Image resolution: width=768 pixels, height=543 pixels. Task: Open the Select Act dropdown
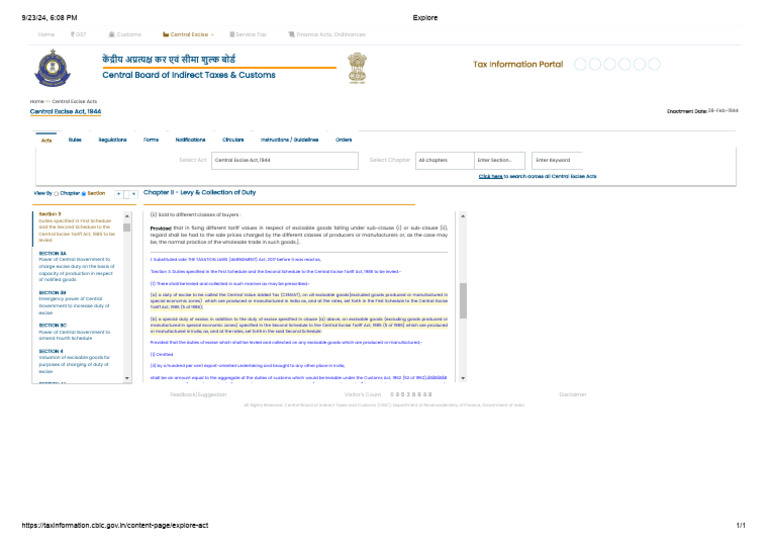coord(285,161)
